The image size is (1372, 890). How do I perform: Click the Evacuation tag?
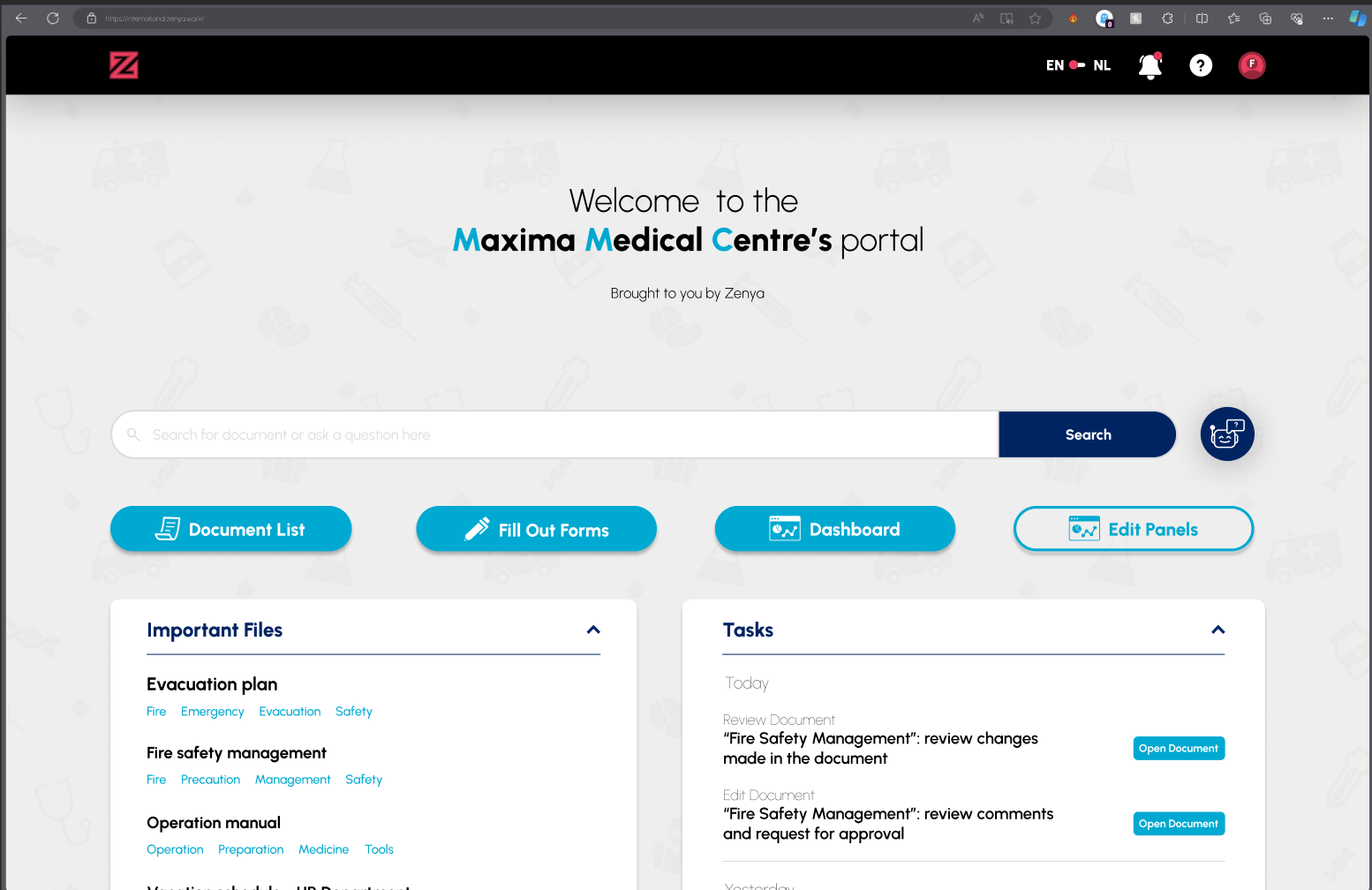click(x=290, y=712)
